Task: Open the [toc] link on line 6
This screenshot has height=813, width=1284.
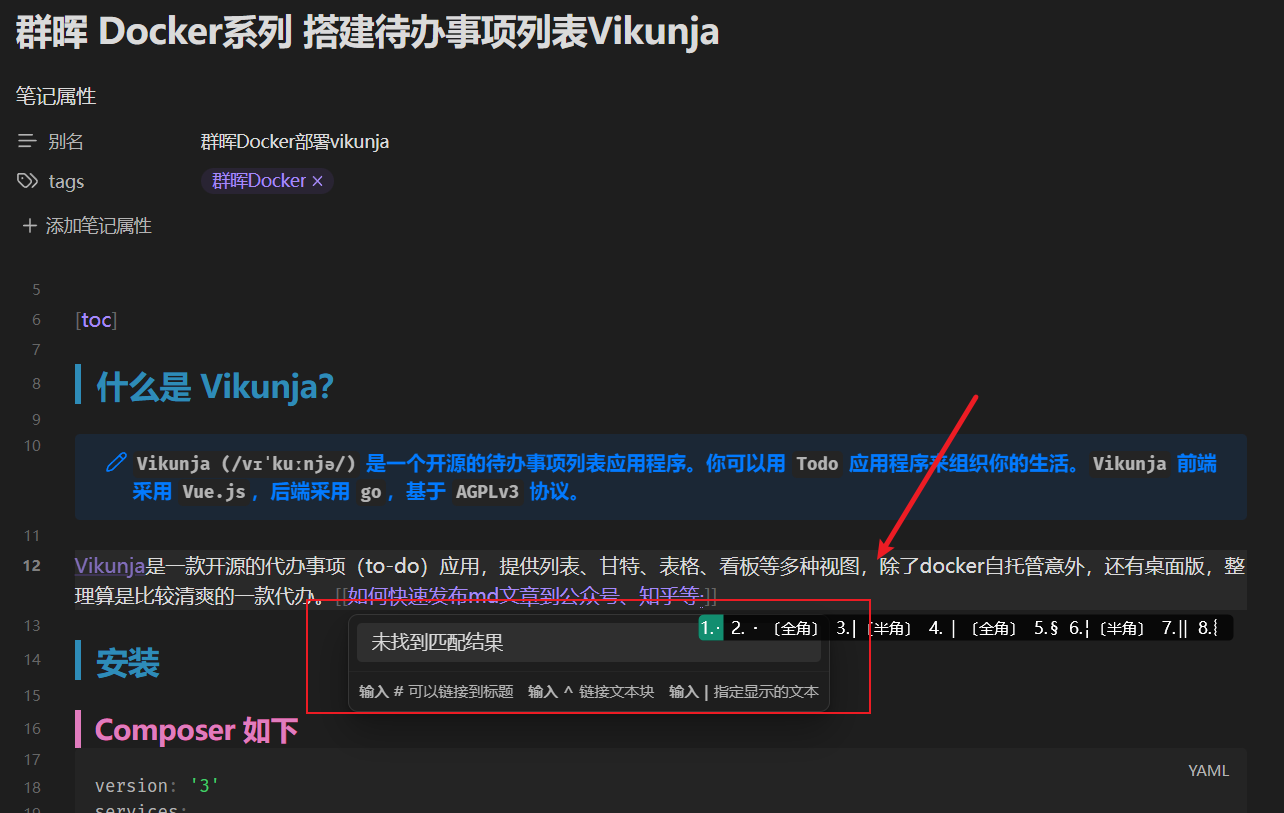Action: 97,320
